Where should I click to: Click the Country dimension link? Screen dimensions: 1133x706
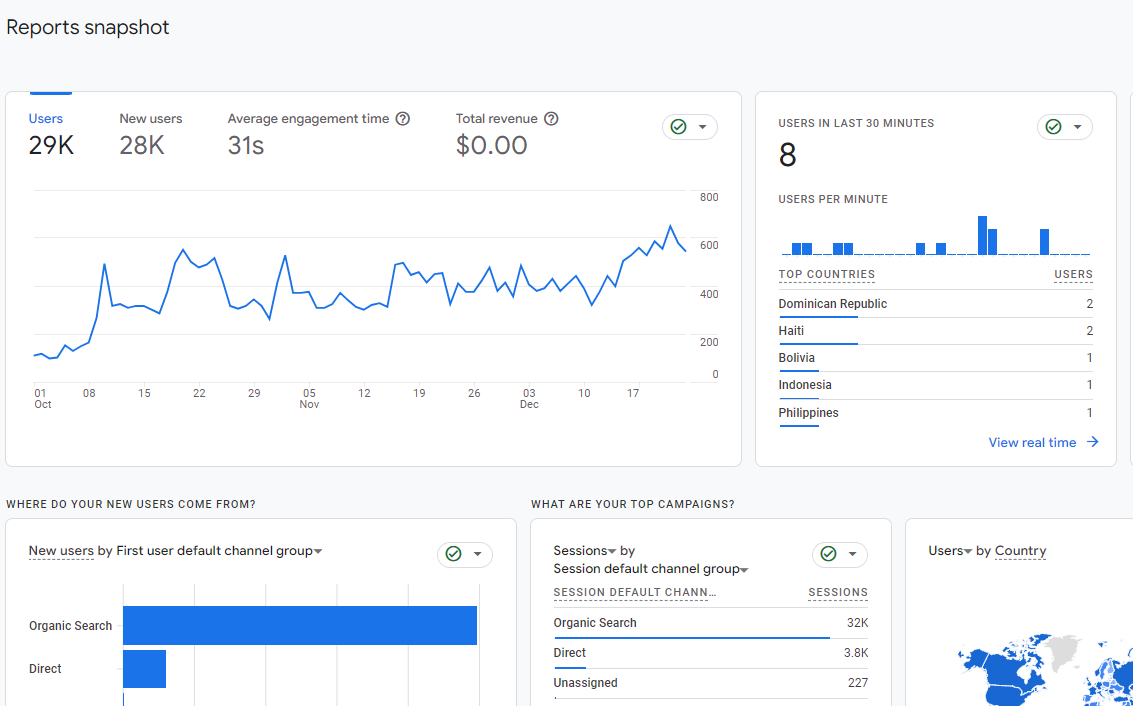[1020, 551]
